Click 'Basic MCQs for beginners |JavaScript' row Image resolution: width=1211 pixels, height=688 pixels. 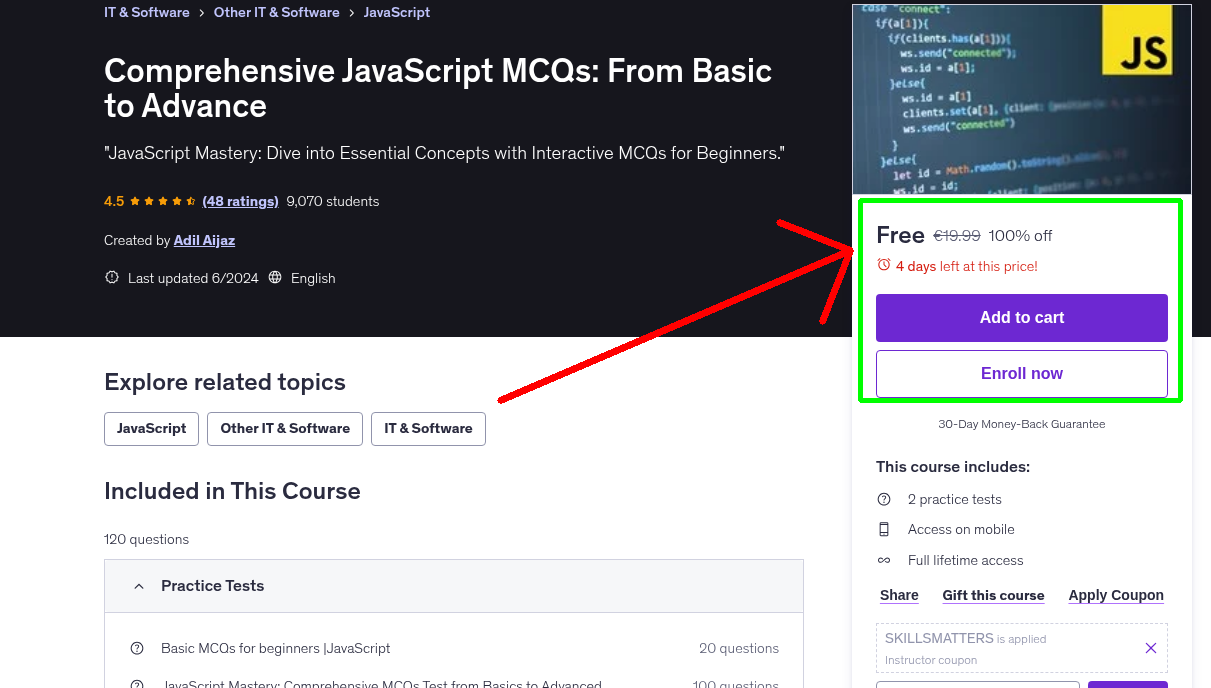tap(454, 648)
